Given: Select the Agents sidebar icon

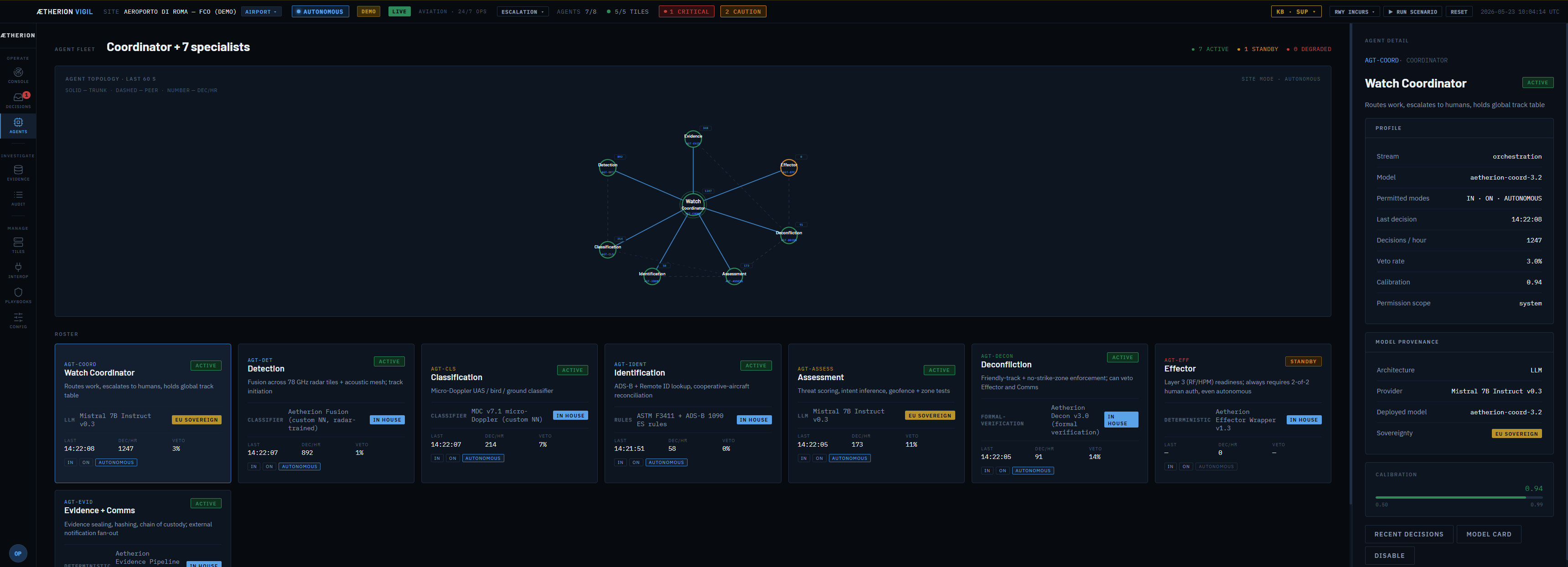Looking at the screenshot, I should coord(18,125).
